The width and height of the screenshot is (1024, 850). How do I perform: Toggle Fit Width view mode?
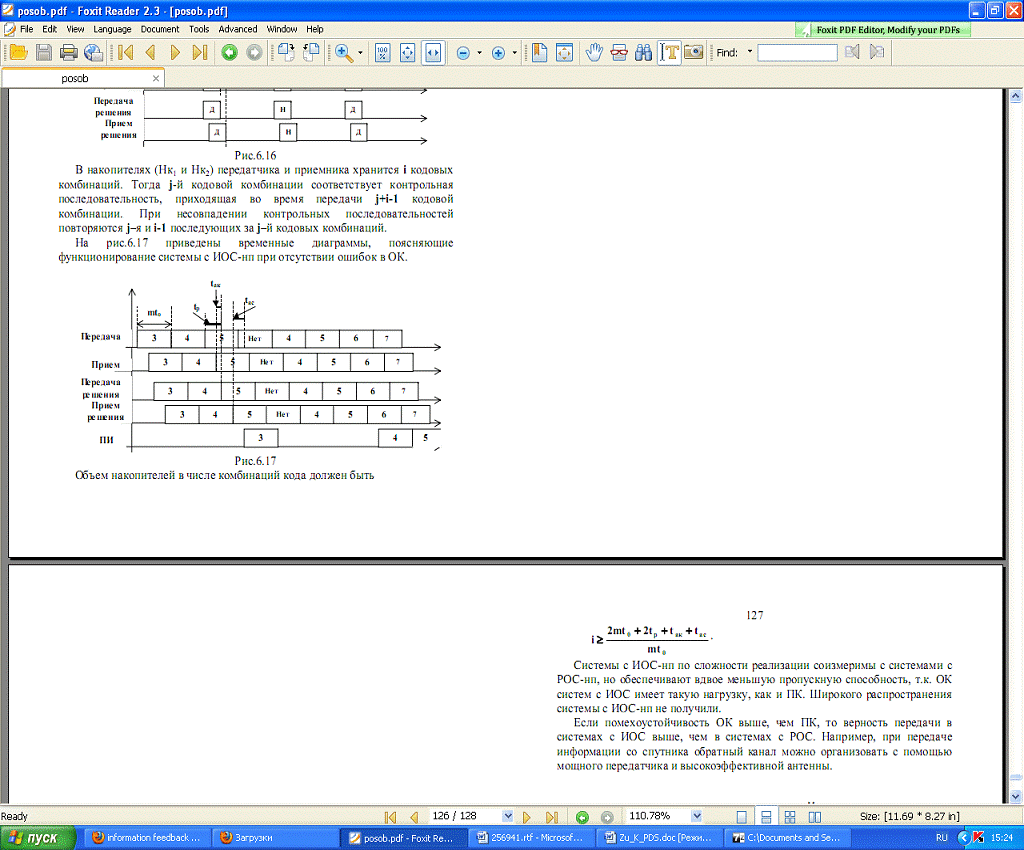433,52
